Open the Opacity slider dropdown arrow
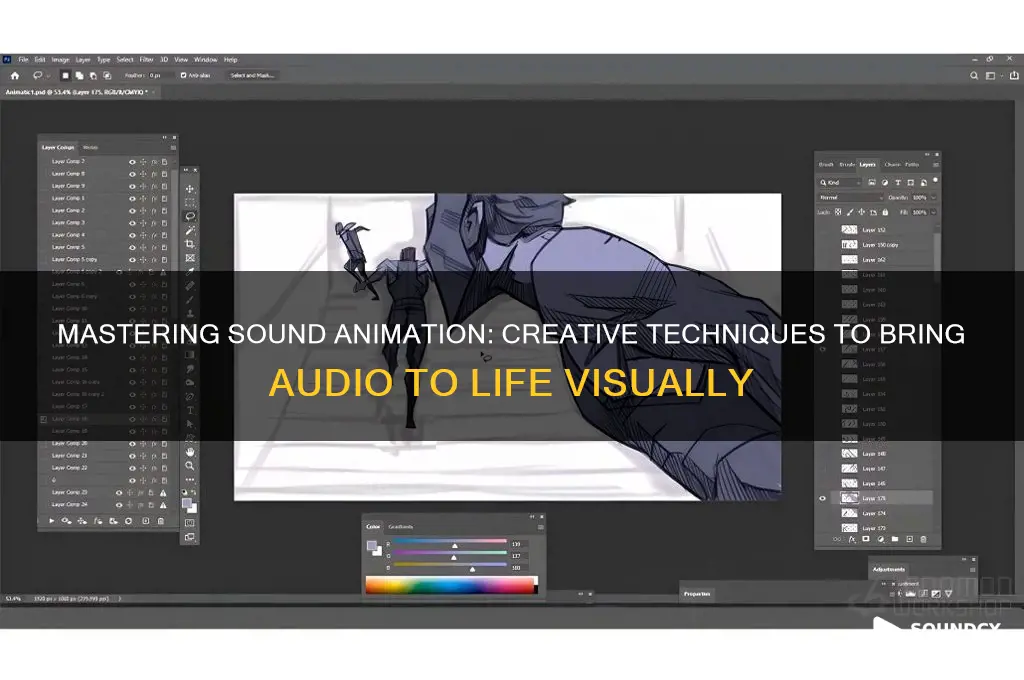Image resolution: width=1024 pixels, height=680 pixels. [934, 197]
